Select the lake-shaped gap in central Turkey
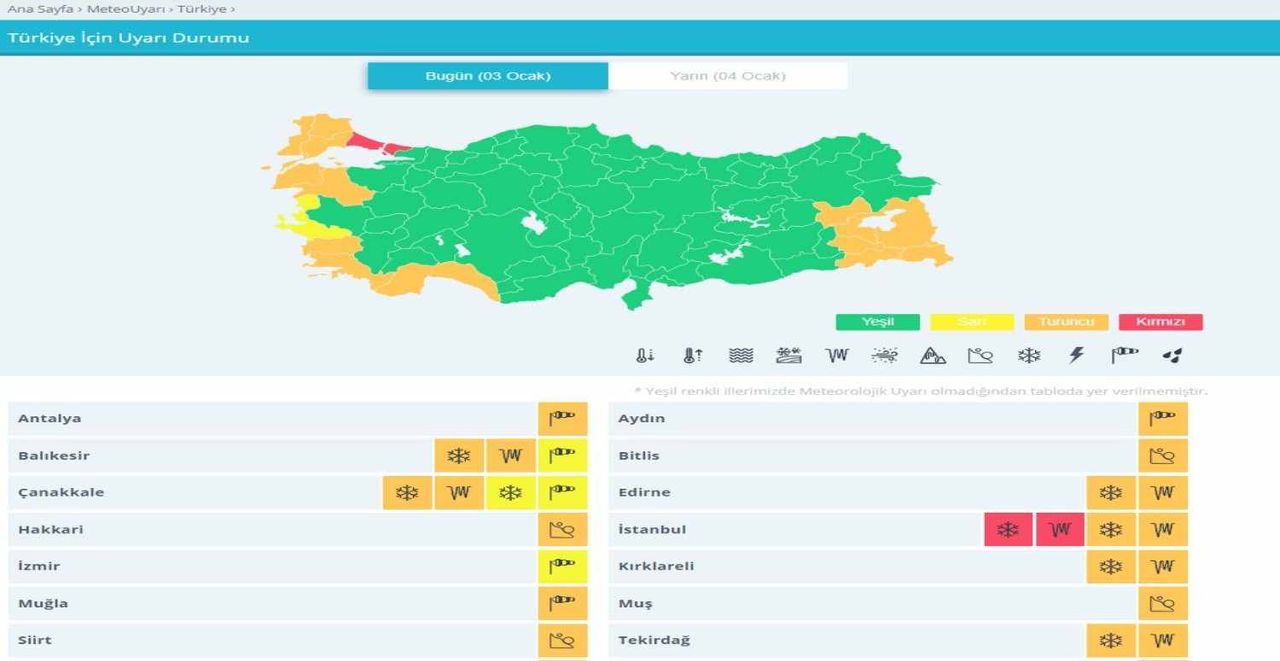 click(x=534, y=222)
